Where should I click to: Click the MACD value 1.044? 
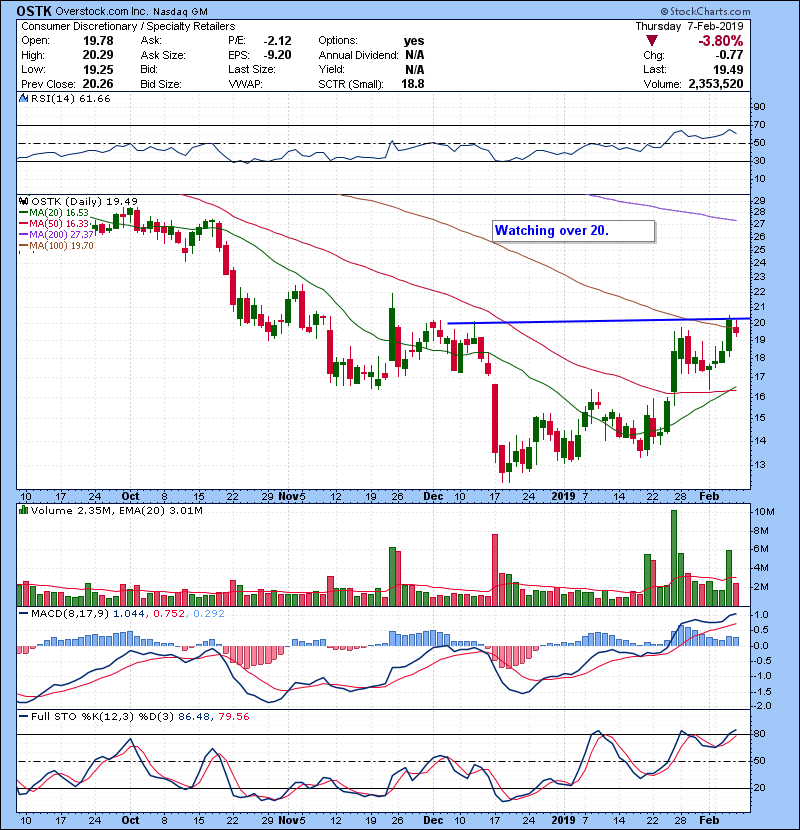[129, 614]
